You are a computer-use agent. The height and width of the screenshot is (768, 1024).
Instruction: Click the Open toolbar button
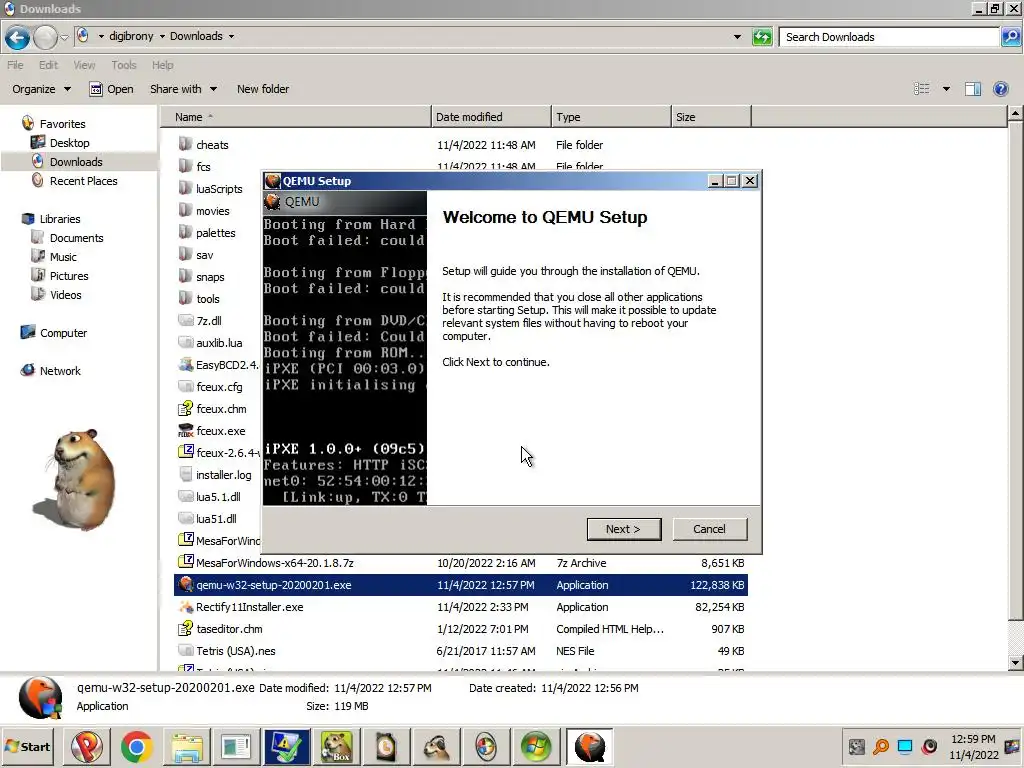(x=111, y=89)
